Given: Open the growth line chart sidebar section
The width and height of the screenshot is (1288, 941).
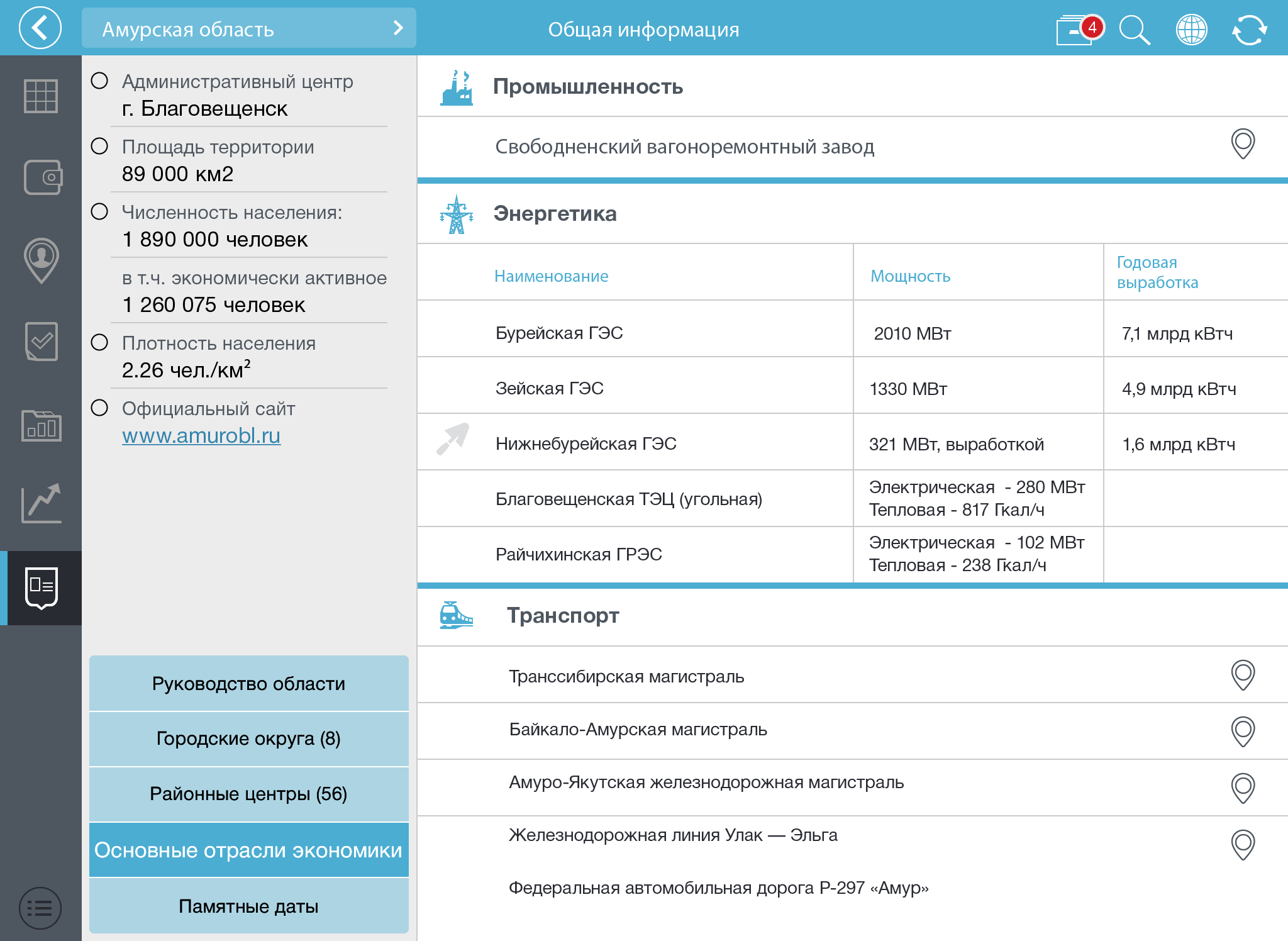Looking at the screenshot, I should tap(42, 503).
